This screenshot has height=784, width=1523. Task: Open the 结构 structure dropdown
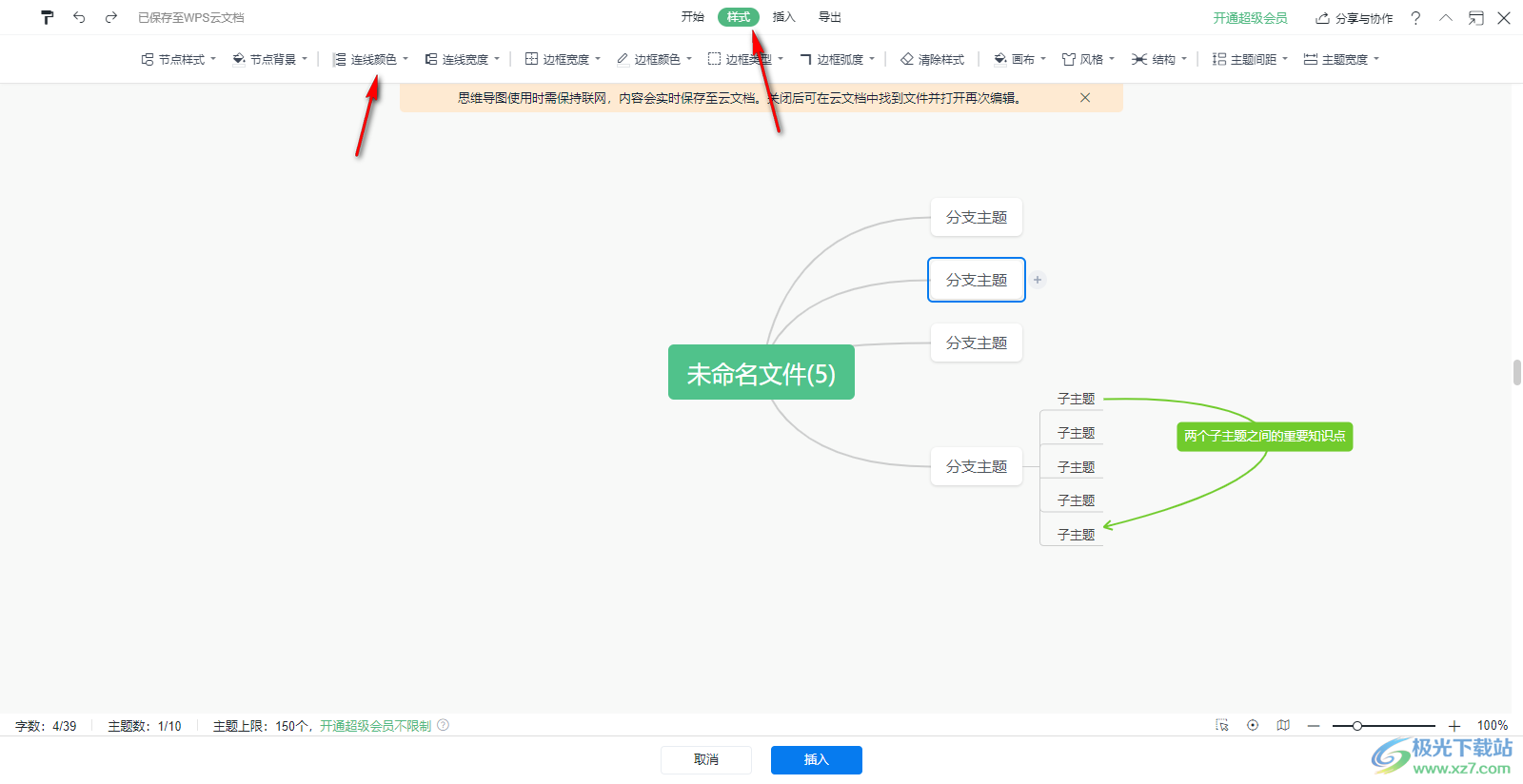click(1159, 59)
